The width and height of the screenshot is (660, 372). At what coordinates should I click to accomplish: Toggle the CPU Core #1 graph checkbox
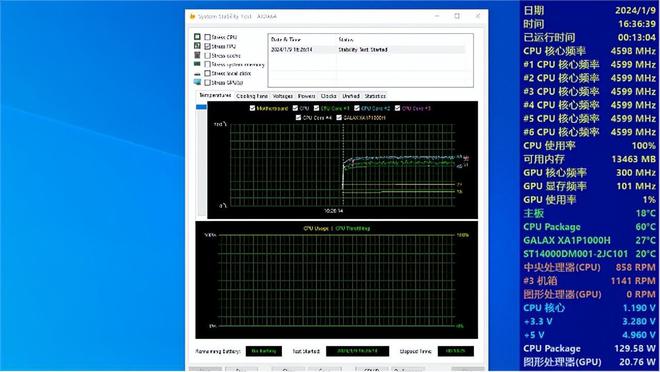click(317, 108)
